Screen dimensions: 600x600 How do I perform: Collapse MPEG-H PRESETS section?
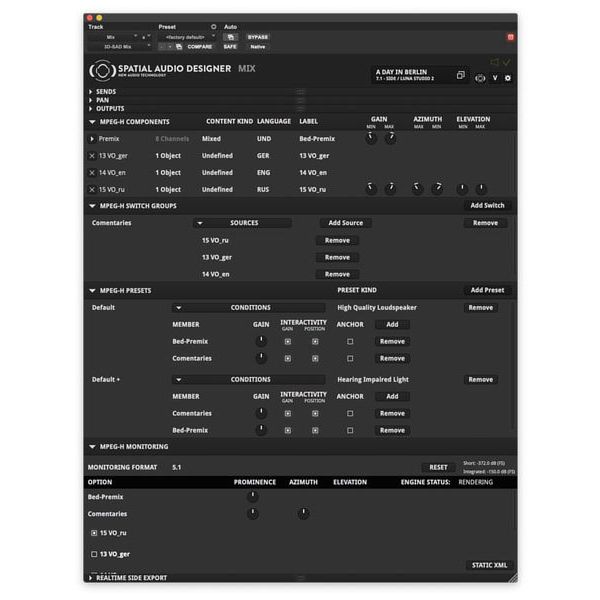coord(92,291)
